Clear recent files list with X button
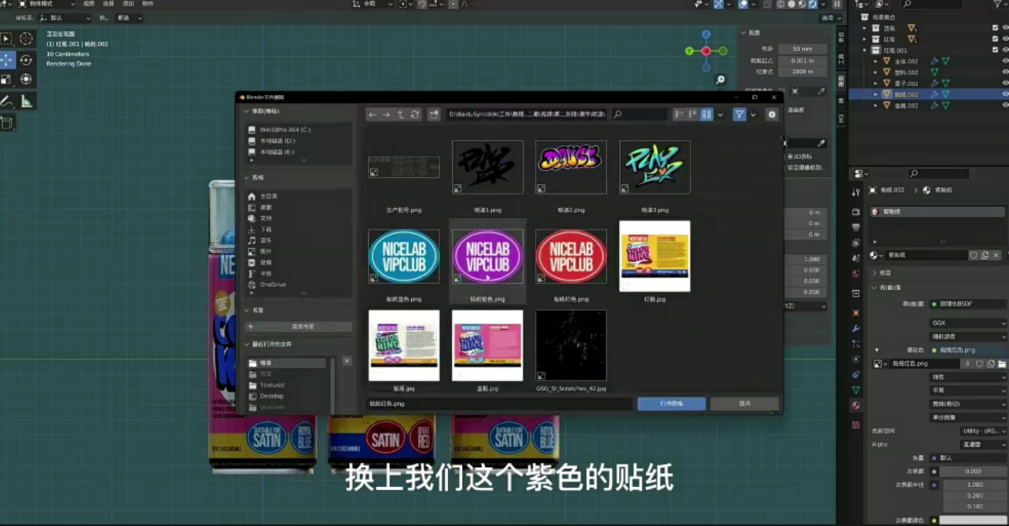The height and width of the screenshot is (526, 1009). 347,361
